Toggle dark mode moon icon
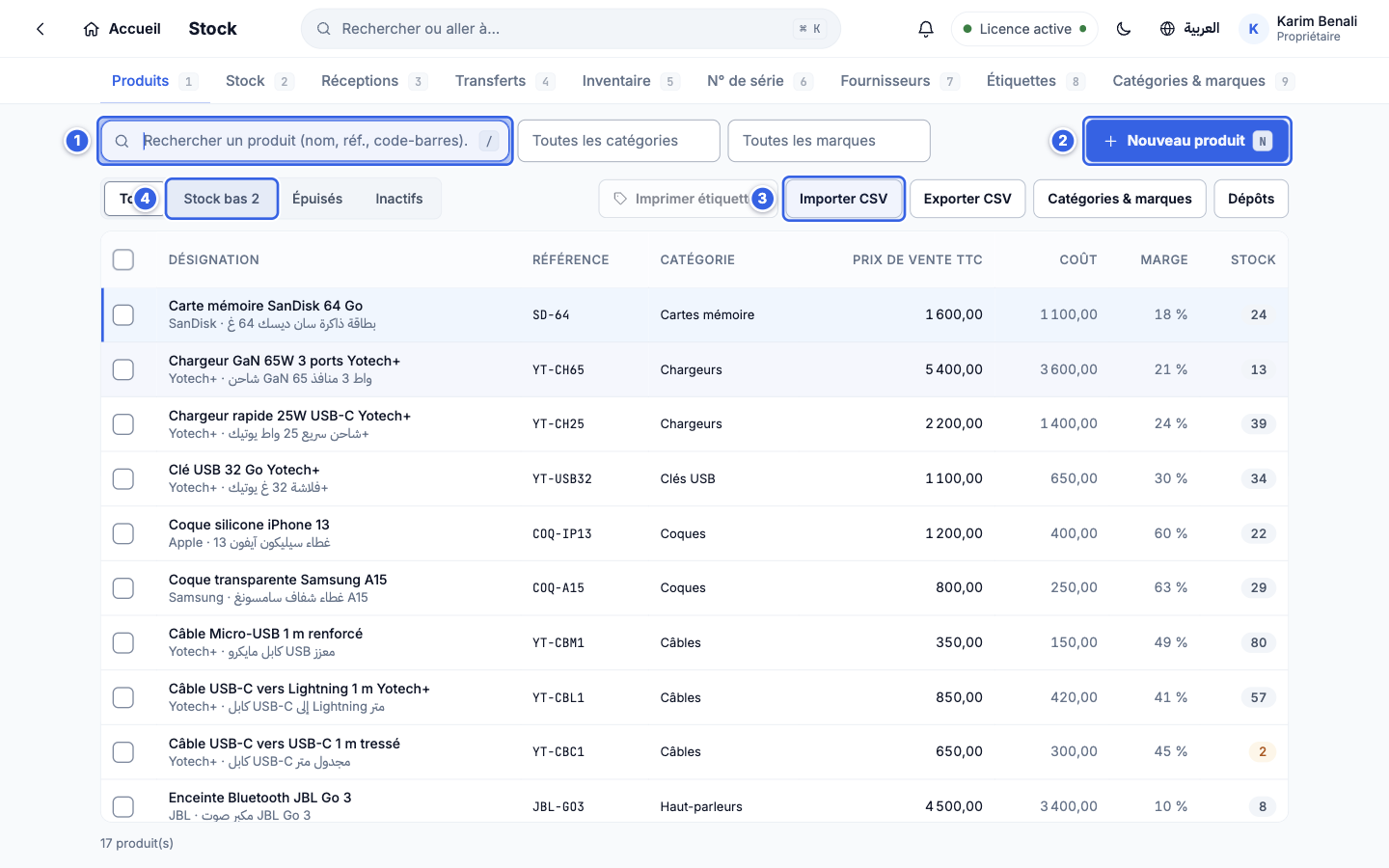Screen dimensions: 1389x868 click(1124, 29)
